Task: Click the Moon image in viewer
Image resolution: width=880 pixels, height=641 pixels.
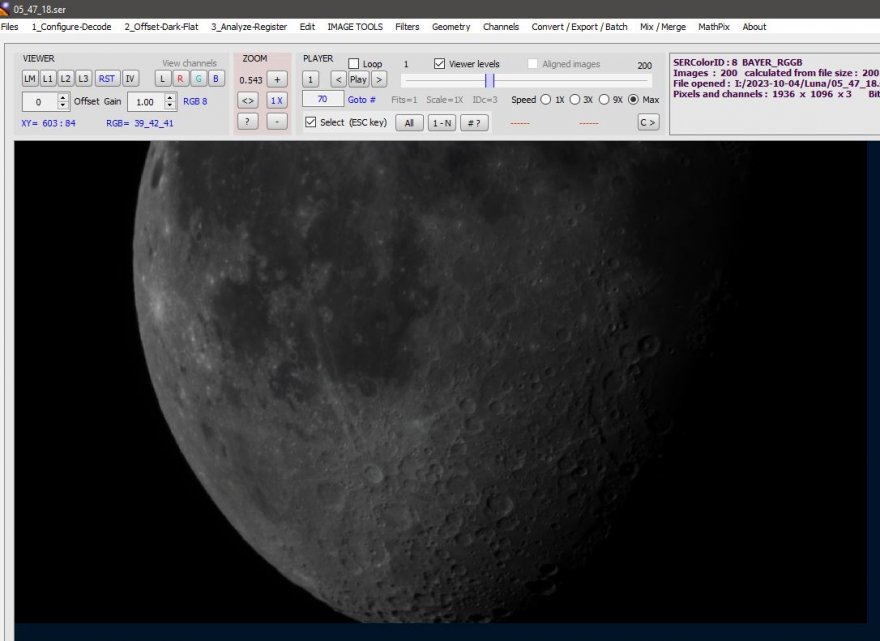Action: point(440,382)
